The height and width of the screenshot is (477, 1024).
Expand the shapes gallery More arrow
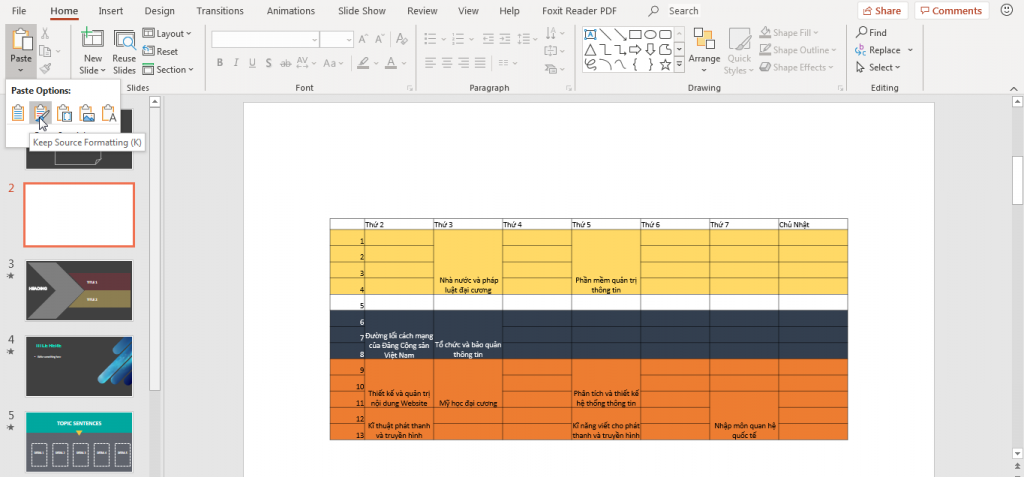(679, 65)
